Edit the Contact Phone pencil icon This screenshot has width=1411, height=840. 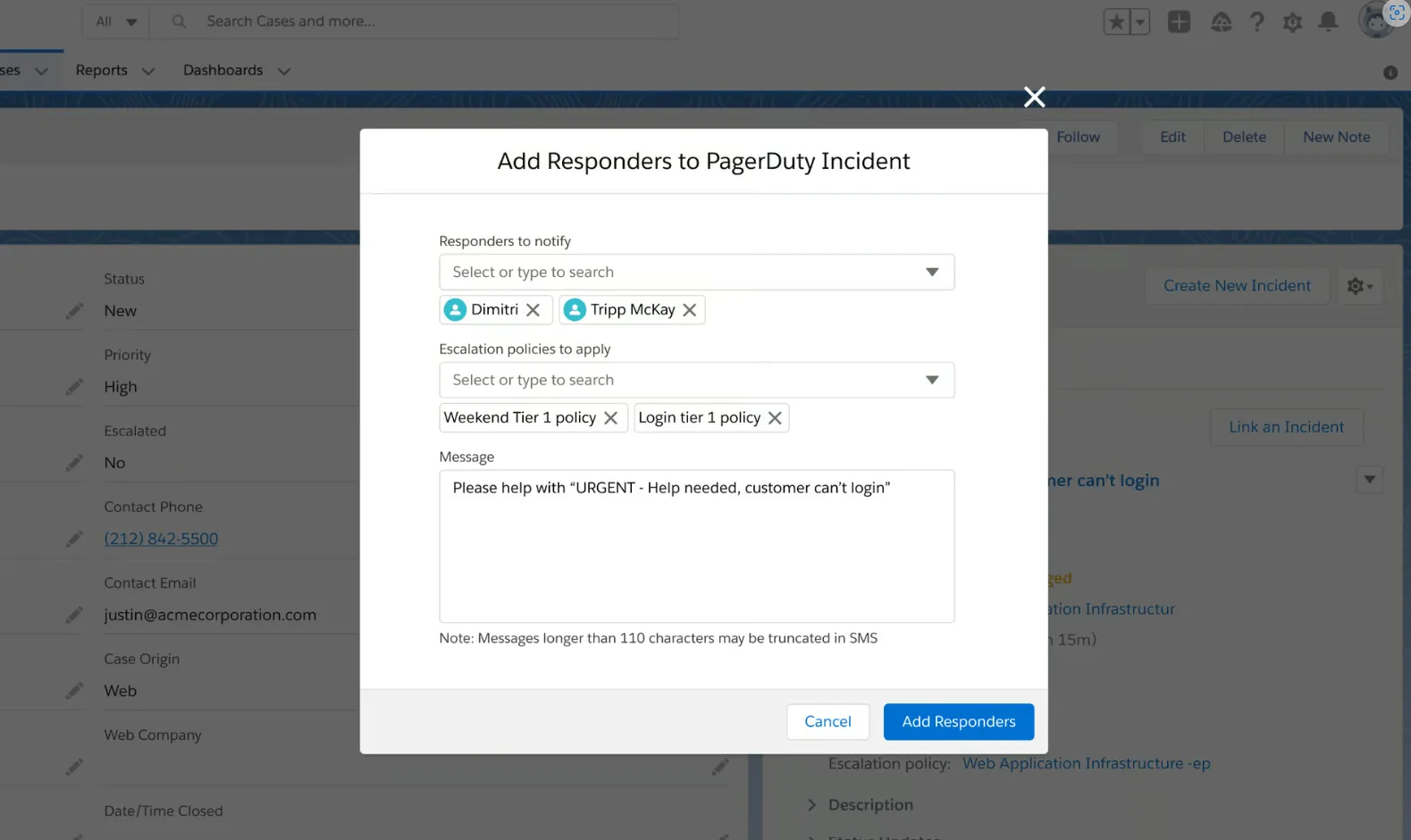tap(74, 539)
